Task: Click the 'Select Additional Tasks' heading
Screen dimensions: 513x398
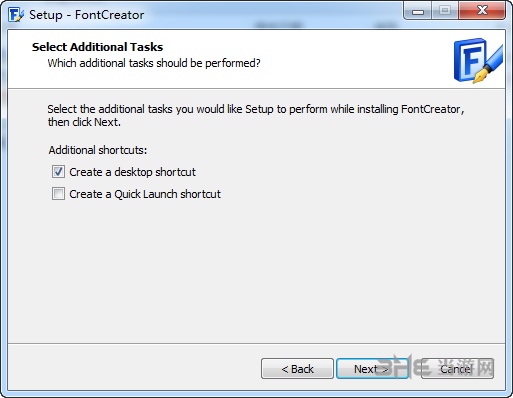Action: click(x=97, y=47)
